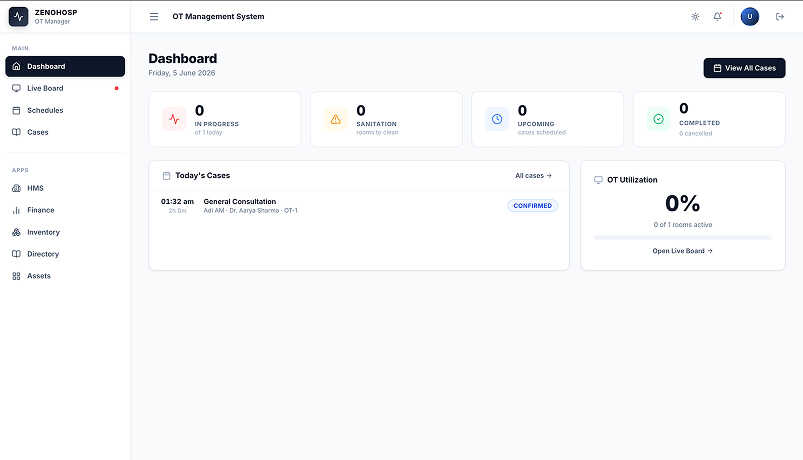Click the In Progress pulse icon card

(225, 119)
